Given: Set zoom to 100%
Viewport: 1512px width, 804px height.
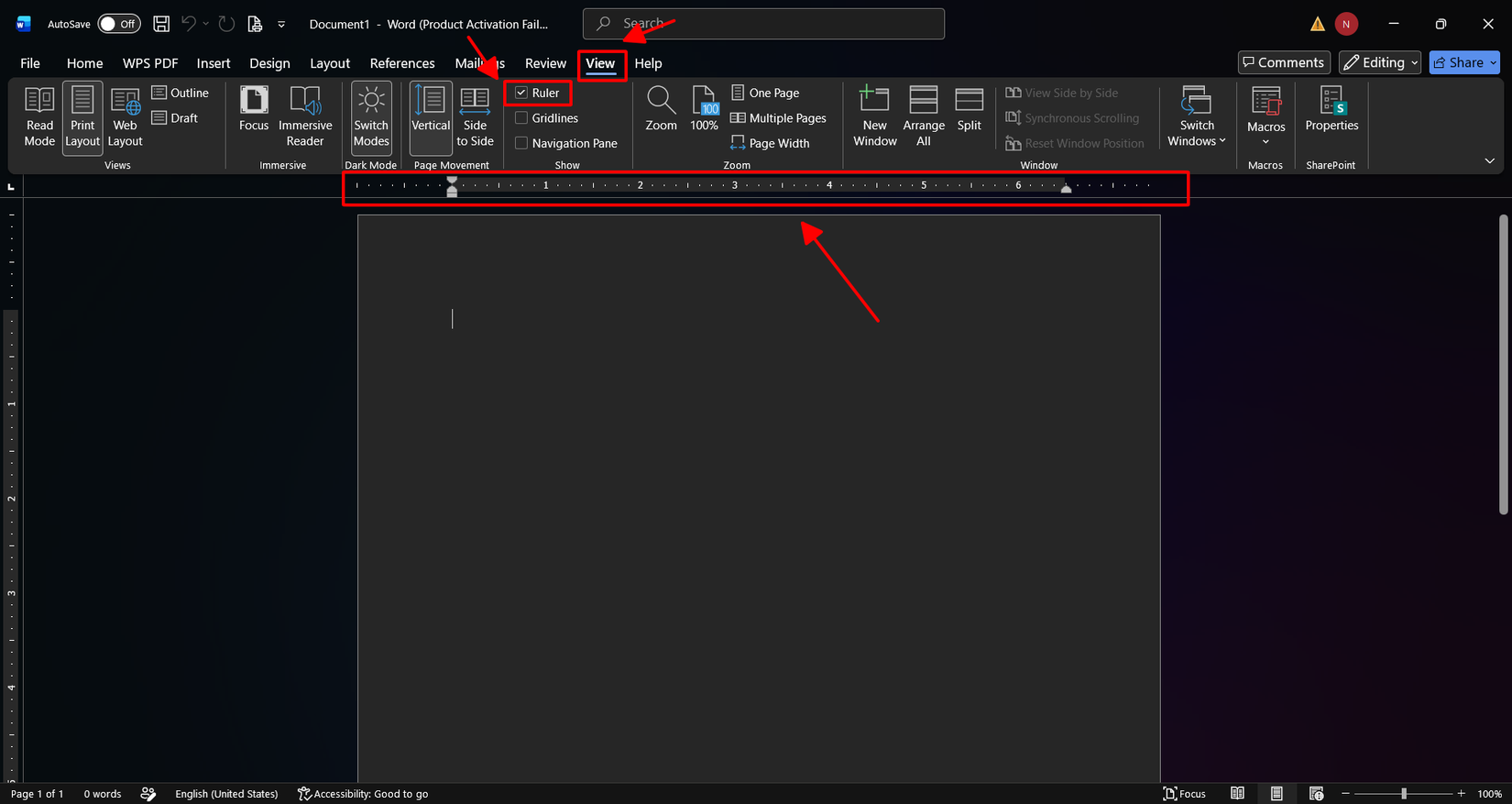Looking at the screenshot, I should click(704, 110).
